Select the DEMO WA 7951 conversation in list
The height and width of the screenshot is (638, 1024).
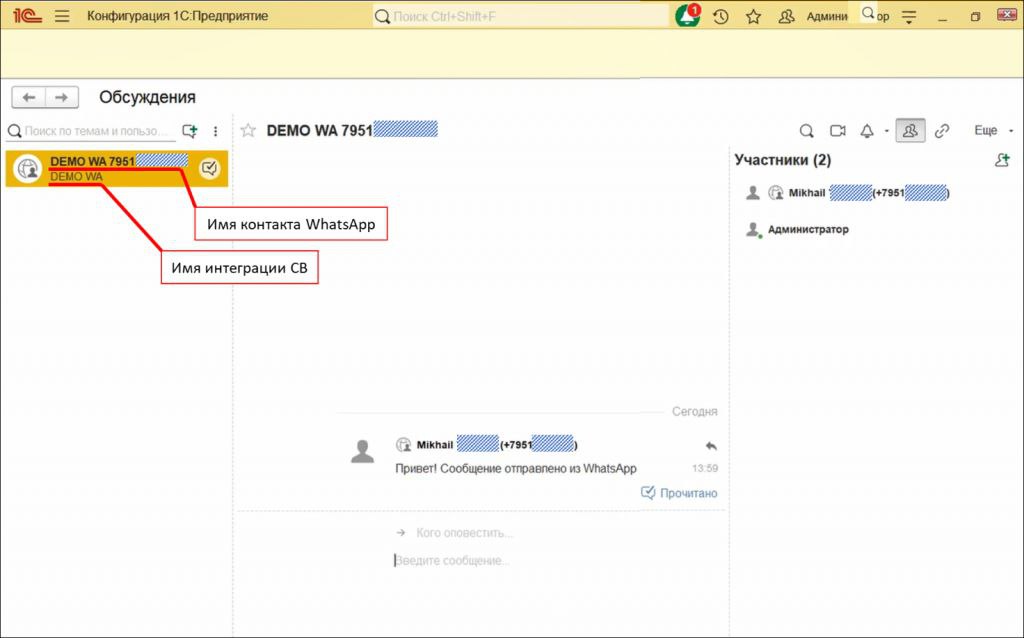[x=117, y=168]
